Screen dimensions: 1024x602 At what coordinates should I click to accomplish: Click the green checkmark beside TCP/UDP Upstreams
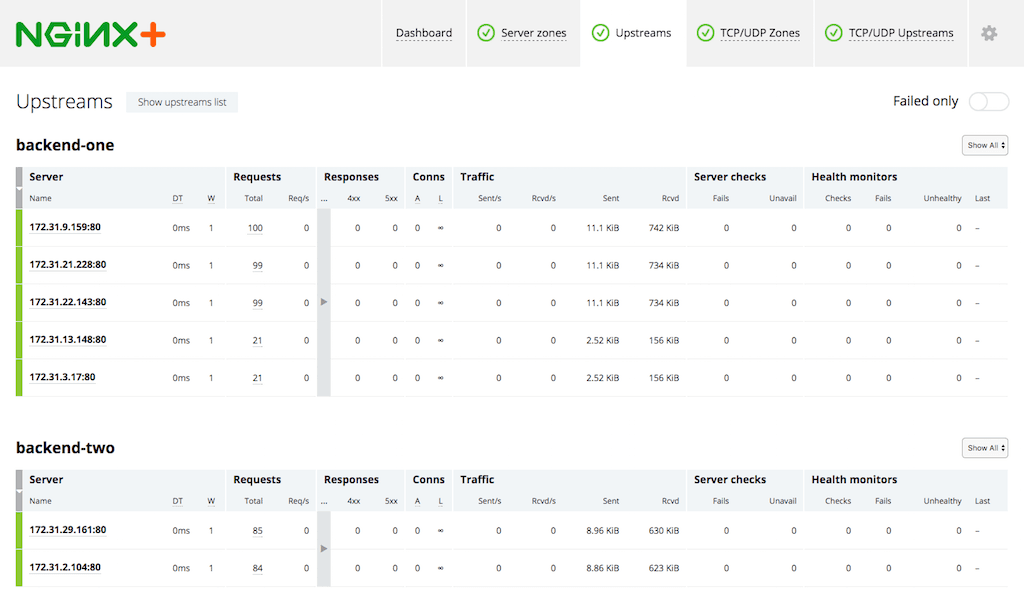(x=833, y=32)
